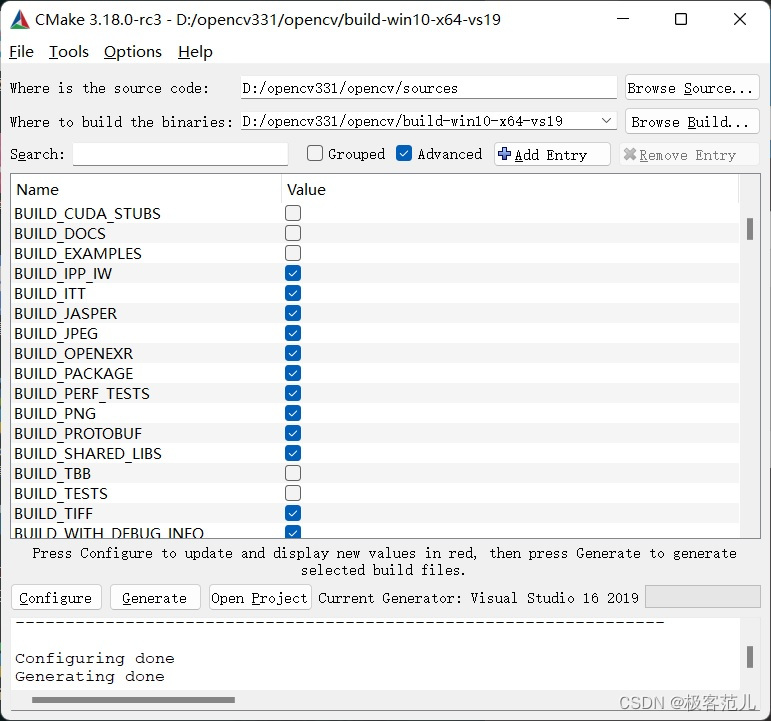Select the BUILD_EXAMPLES row name

click(78, 253)
